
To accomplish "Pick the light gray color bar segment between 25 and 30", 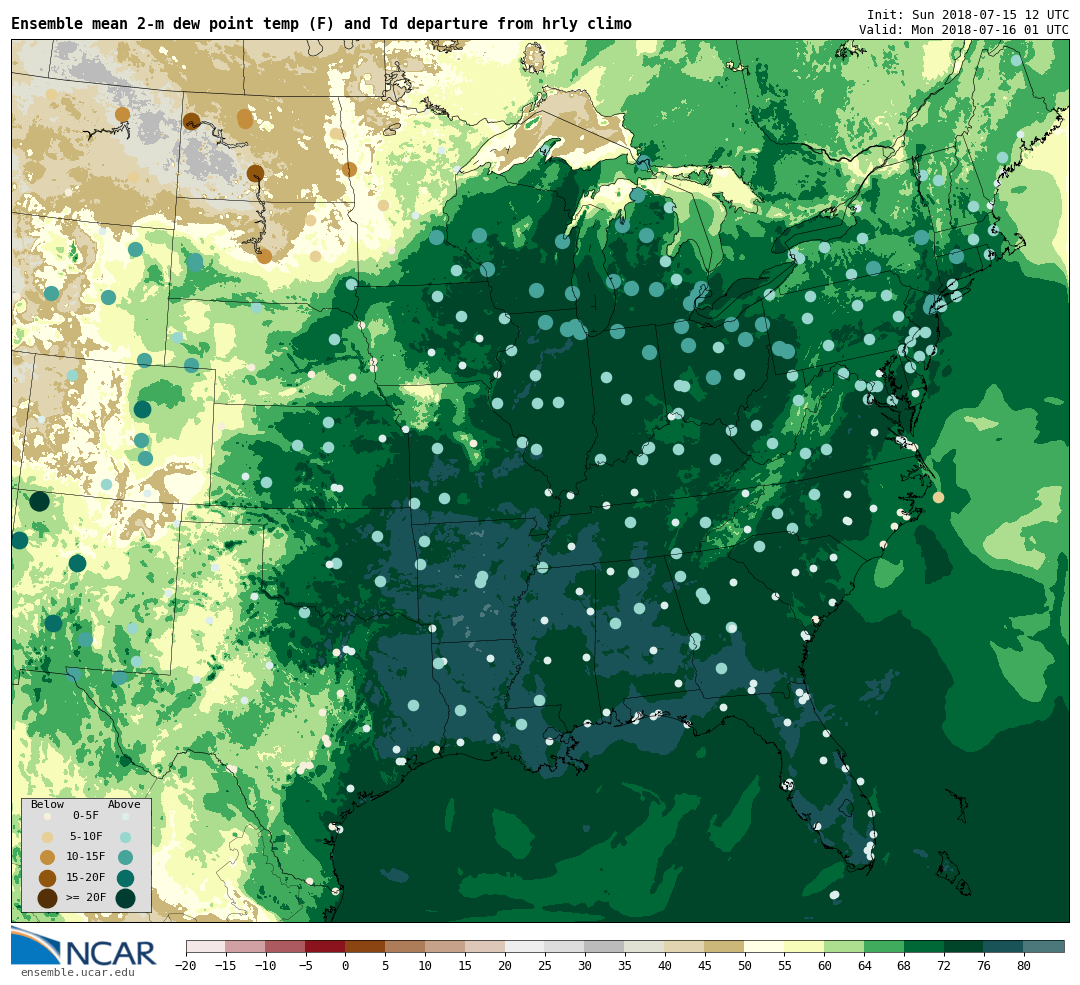I will click(565, 946).
